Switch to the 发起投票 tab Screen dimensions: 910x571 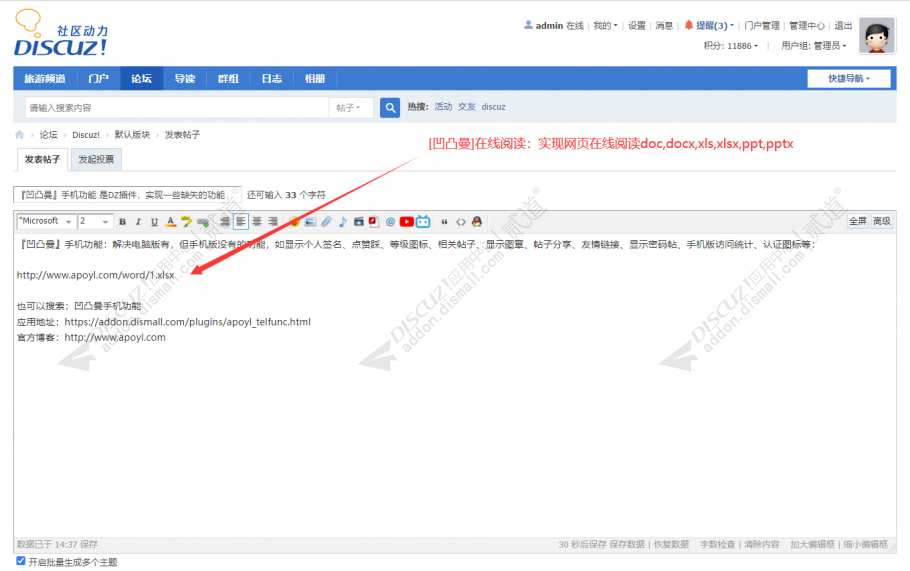click(x=96, y=159)
